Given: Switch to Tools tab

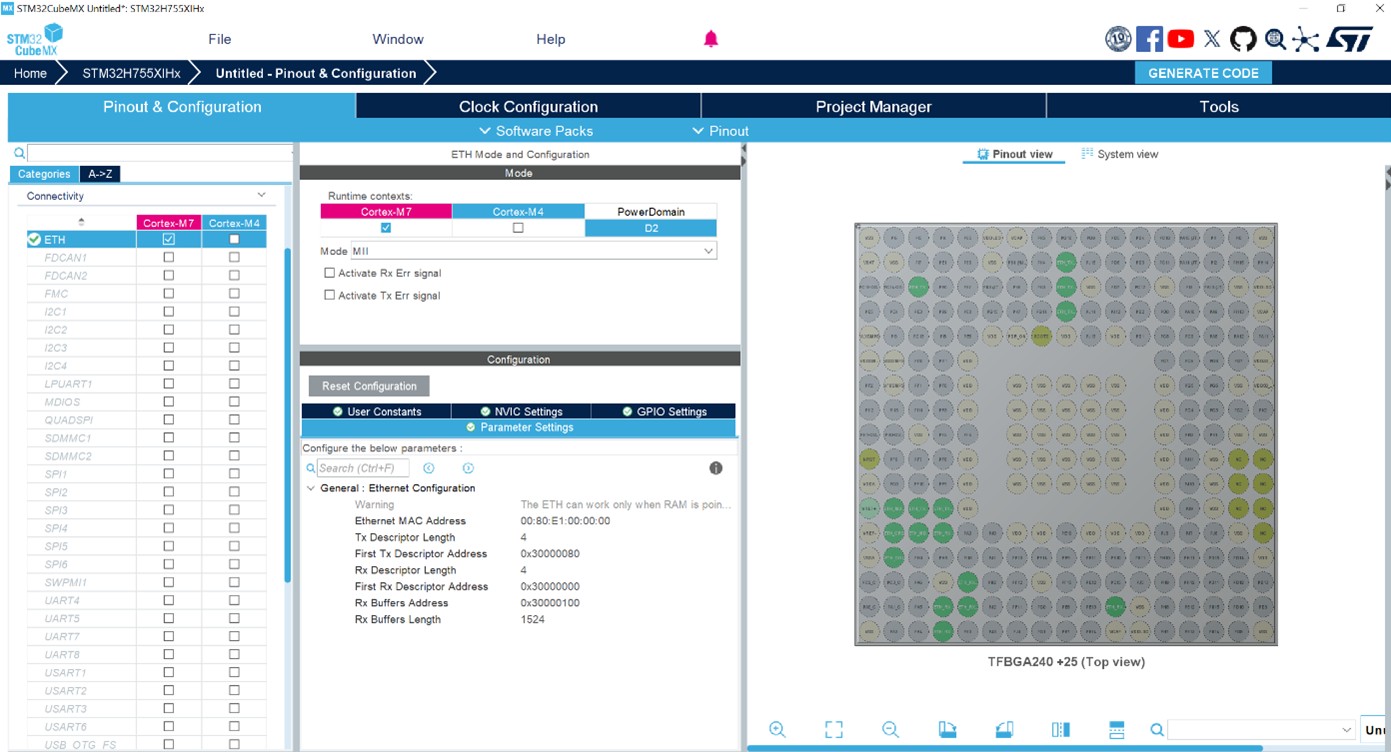Looking at the screenshot, I should pos(1219,107).
